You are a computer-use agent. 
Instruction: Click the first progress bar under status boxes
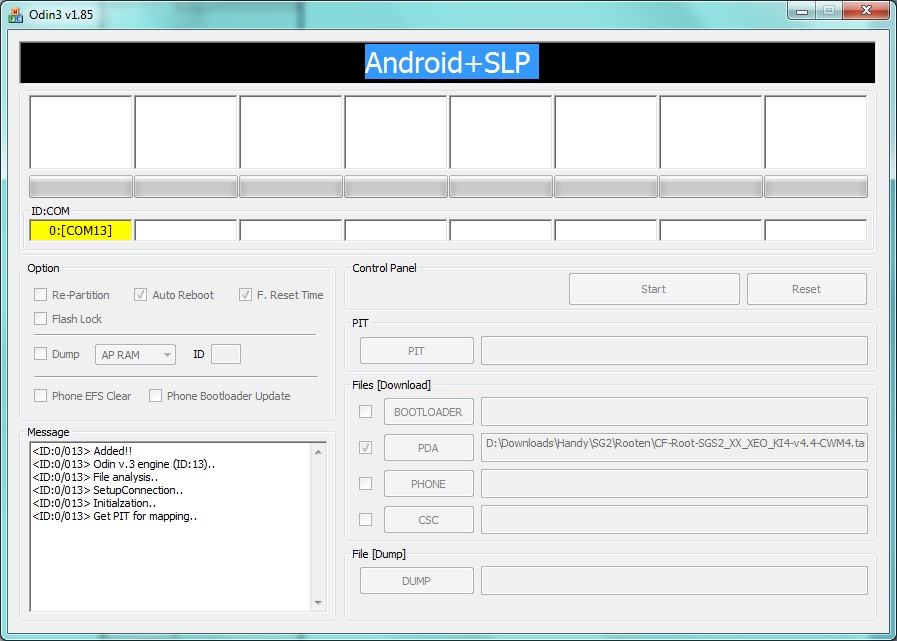pos(81,187)
